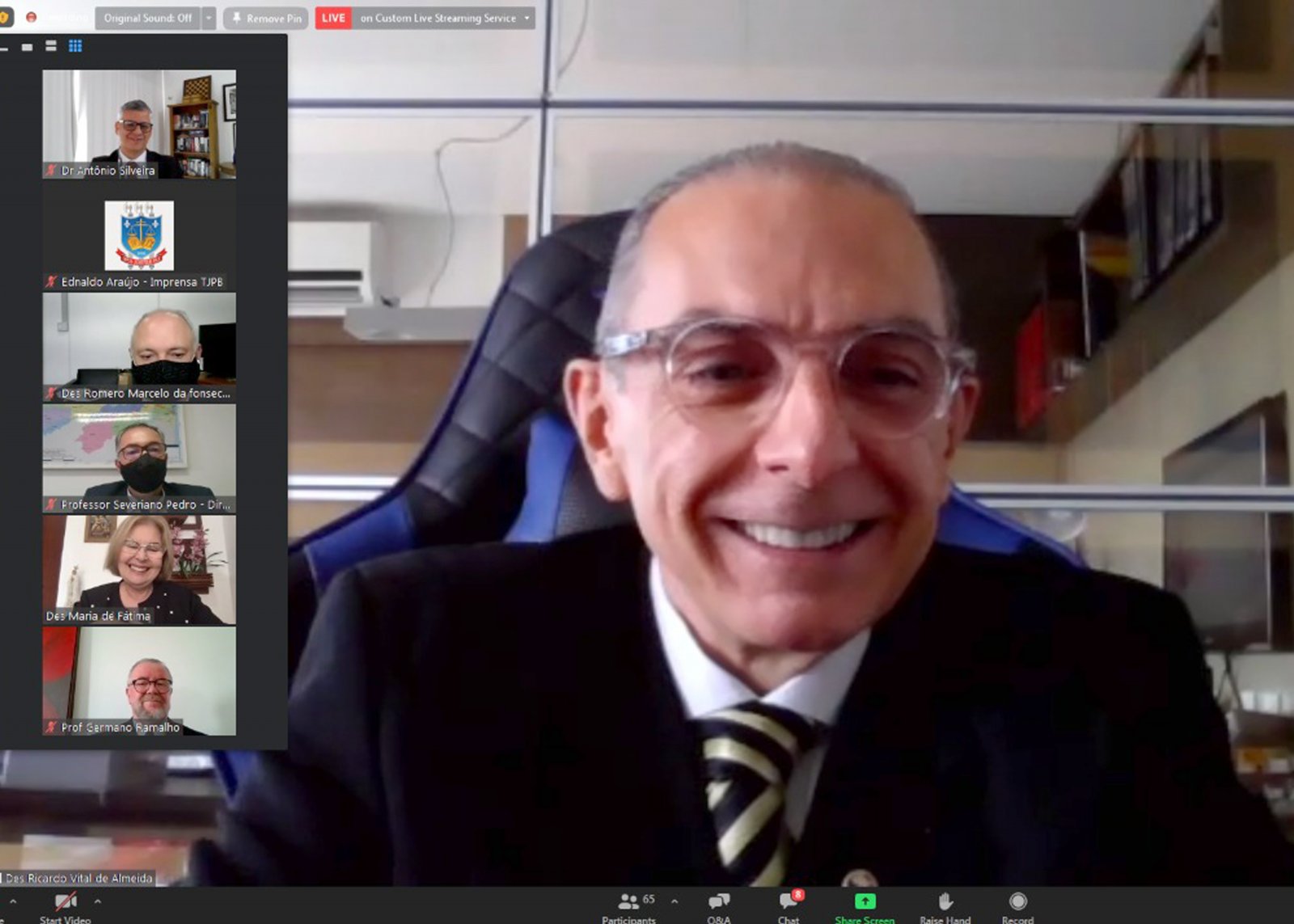Click the encryption shield icon
This screenshot has width=1294, height=924.
(4, 17)
